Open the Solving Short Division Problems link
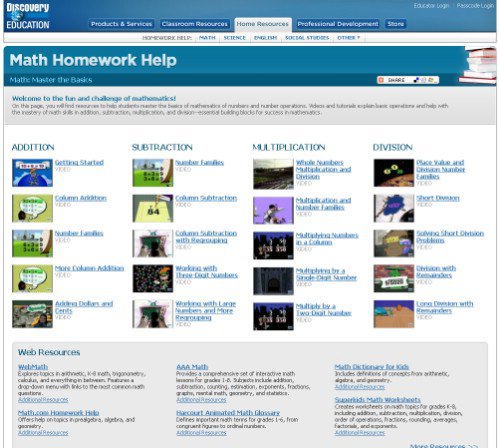 pos(450,237)
